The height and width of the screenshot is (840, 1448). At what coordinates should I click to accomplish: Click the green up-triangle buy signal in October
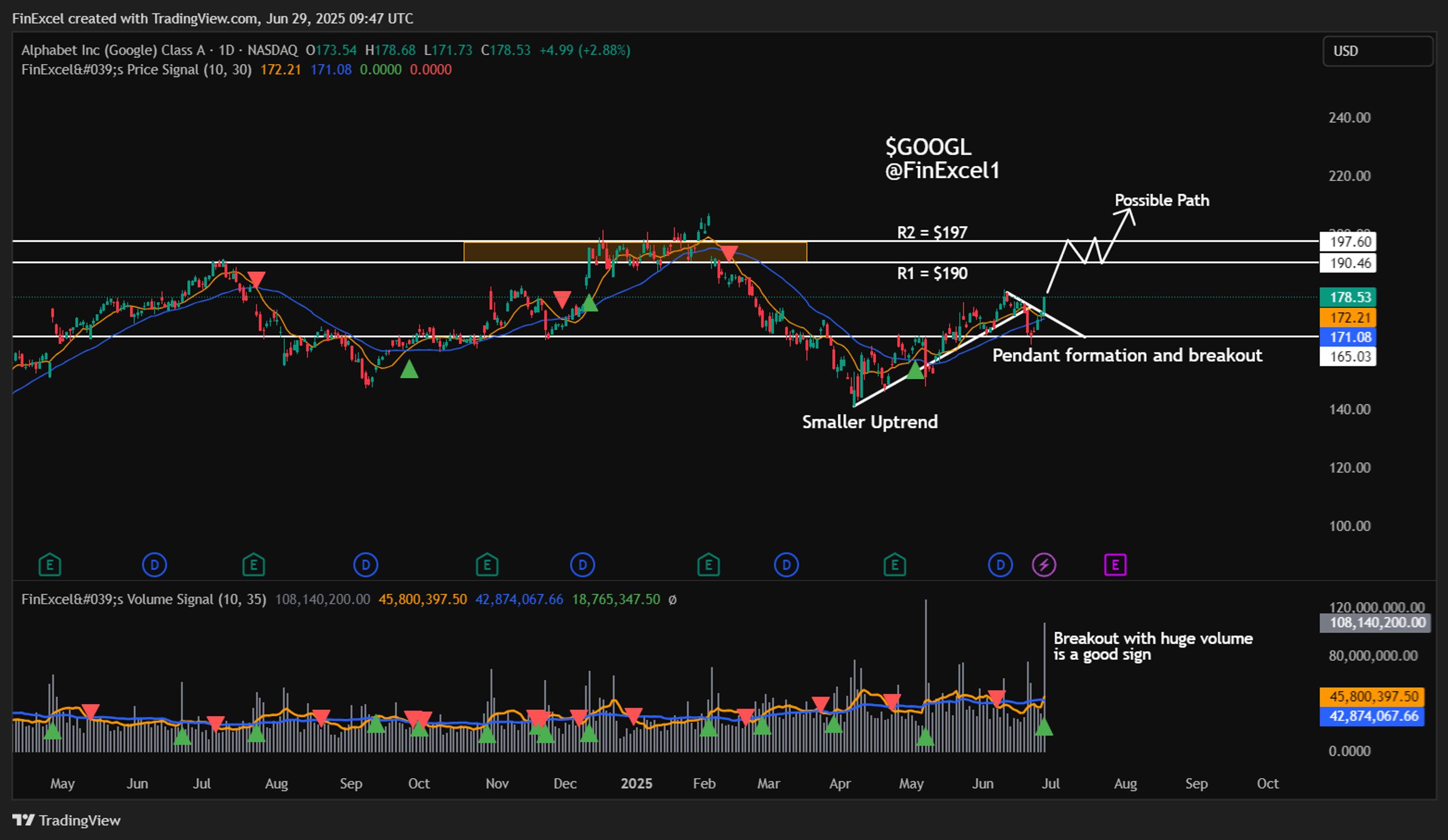tap(409, 369)
